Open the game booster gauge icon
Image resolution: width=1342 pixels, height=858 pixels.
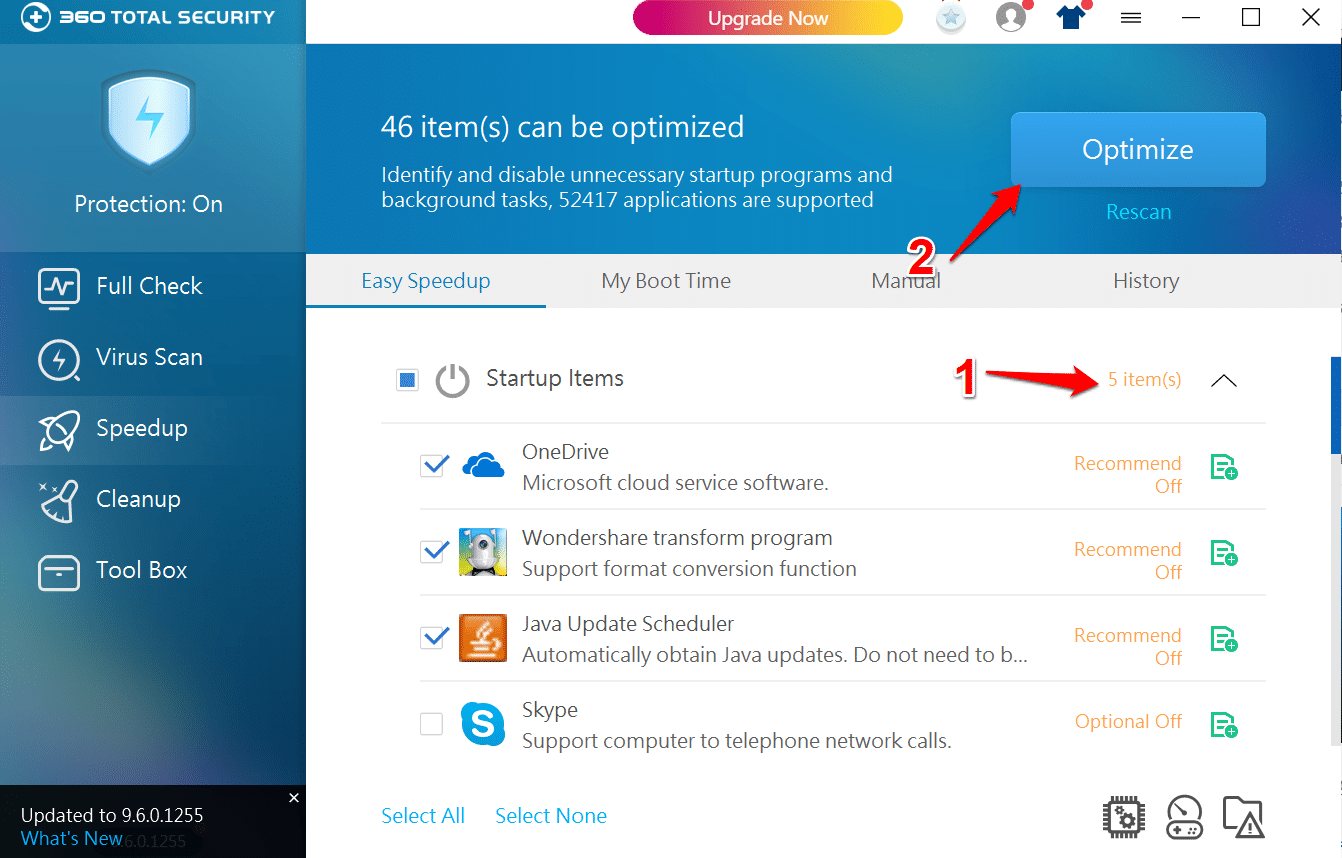(x=1184, y=817)
